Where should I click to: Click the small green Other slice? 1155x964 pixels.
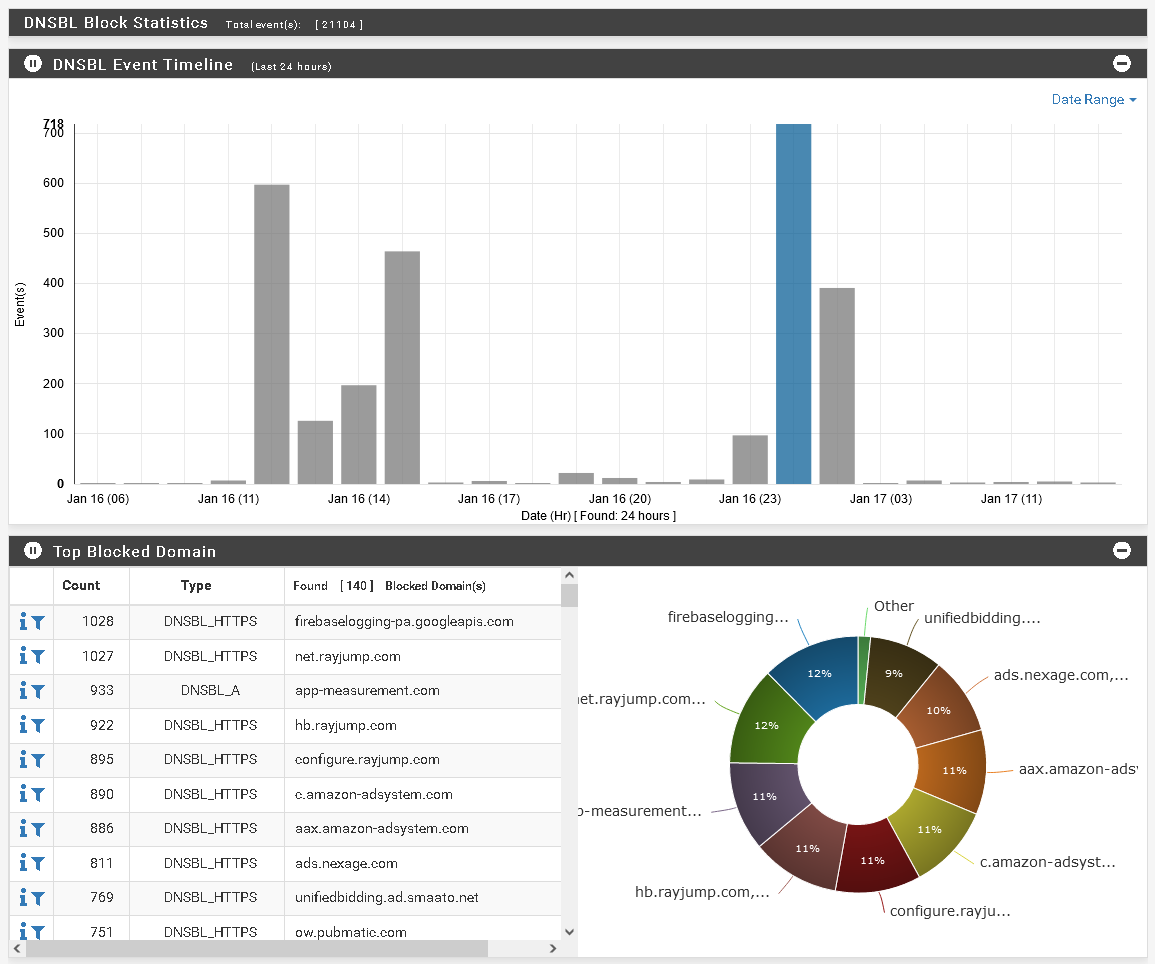point(864,669)
